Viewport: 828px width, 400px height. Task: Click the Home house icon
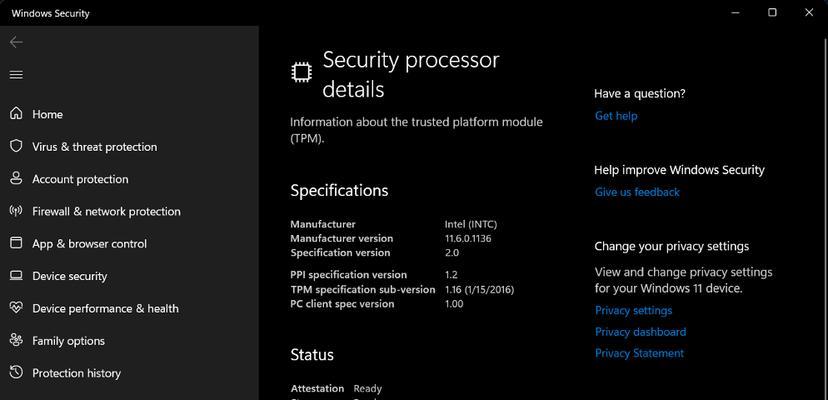16,114
